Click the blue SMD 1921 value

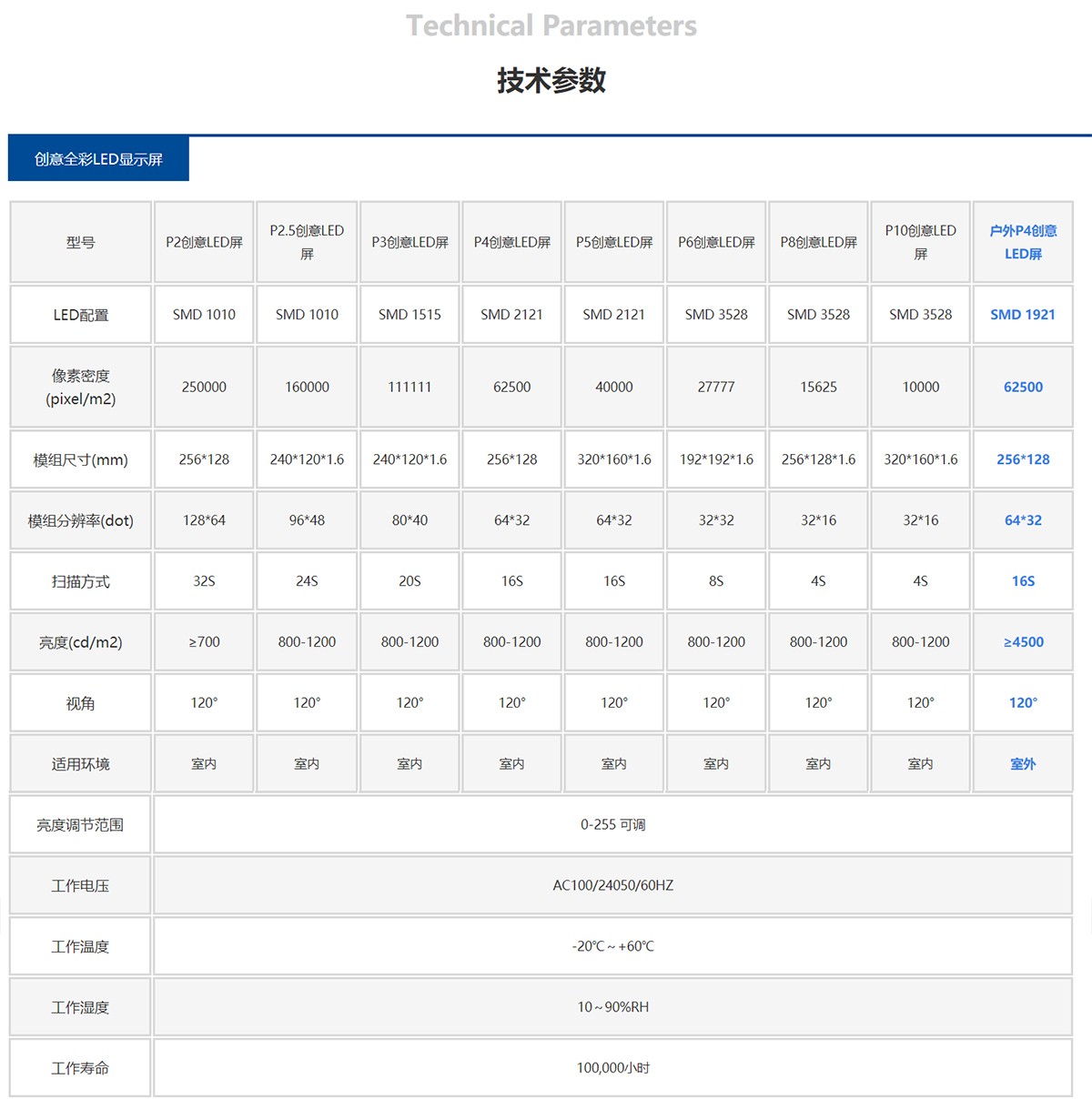1023,315
